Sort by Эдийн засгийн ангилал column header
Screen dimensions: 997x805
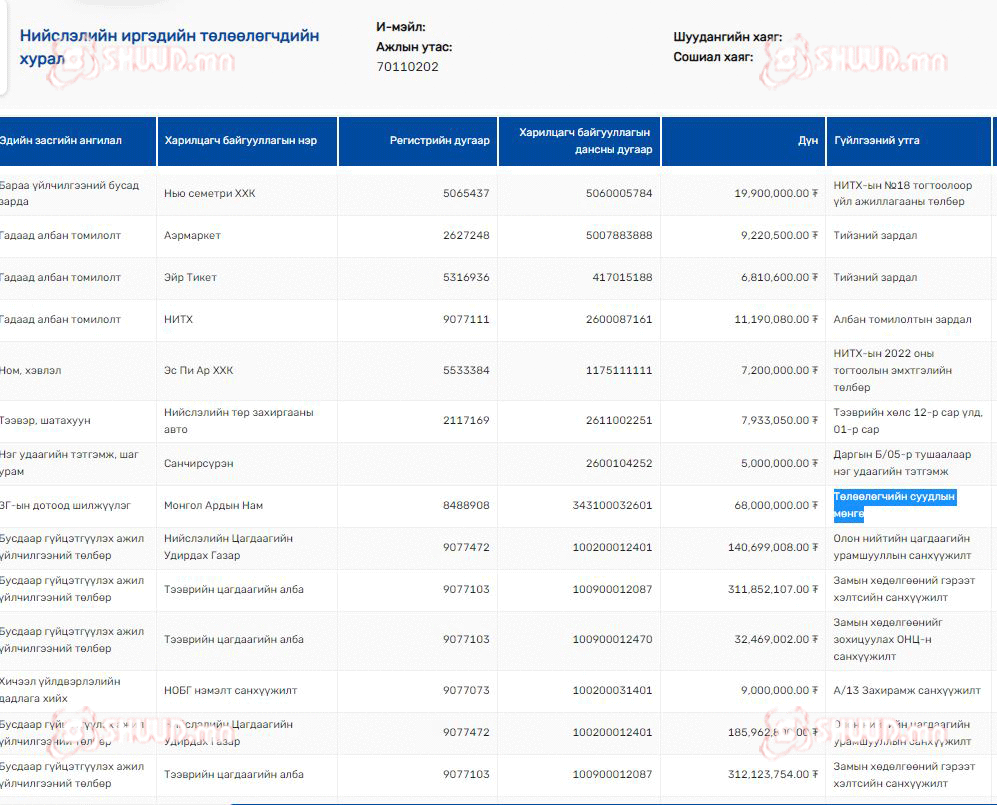tap(61, 141)
